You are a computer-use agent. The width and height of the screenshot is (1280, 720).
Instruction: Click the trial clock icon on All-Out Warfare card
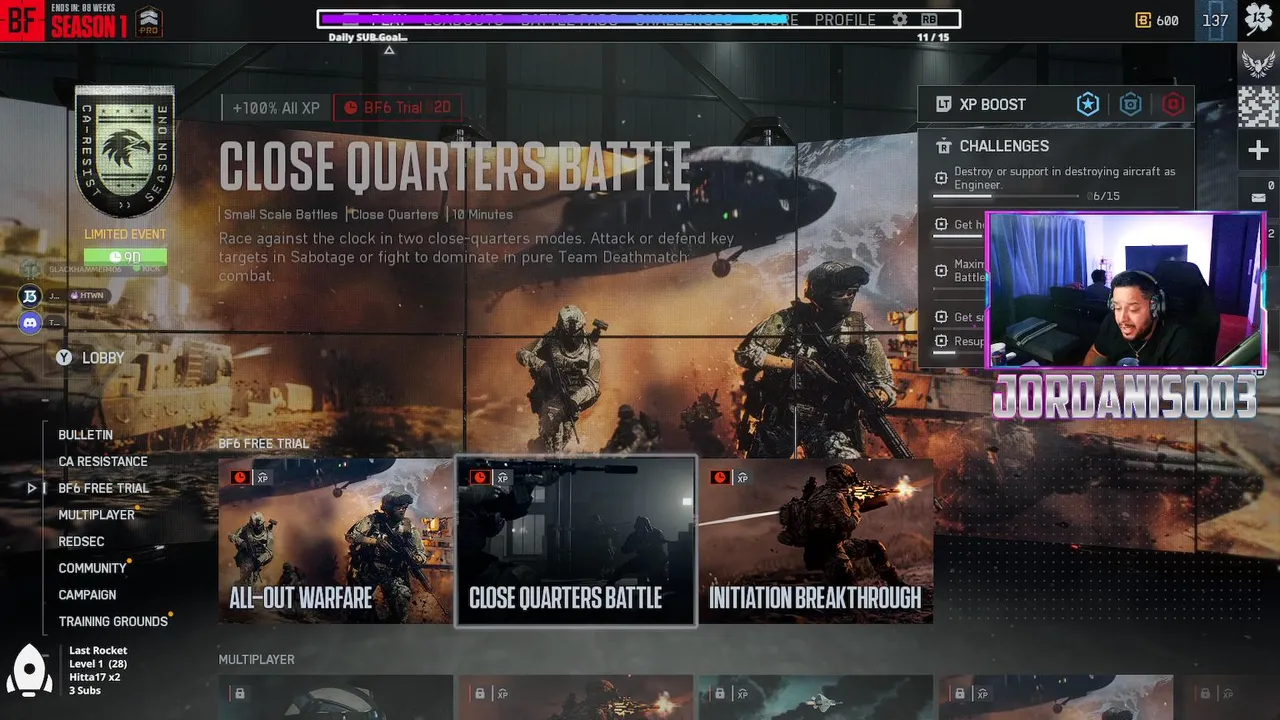[x=239, y=477]
